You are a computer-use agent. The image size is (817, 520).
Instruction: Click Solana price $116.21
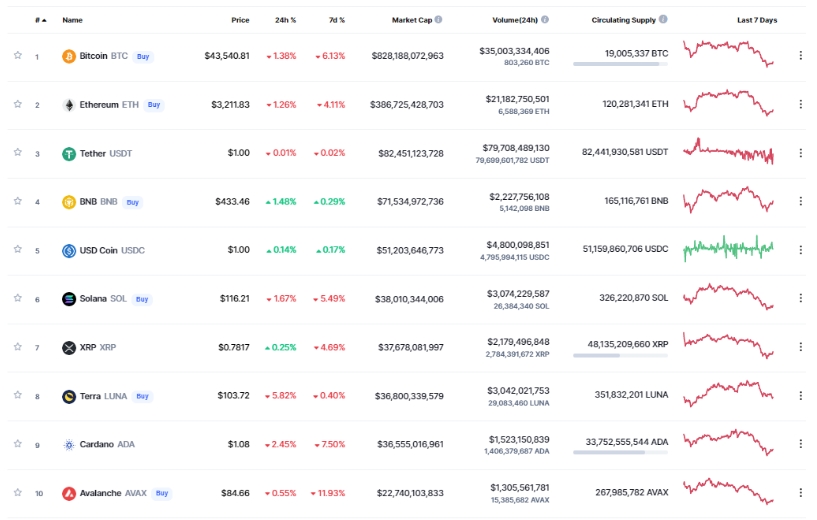(234, 299)
